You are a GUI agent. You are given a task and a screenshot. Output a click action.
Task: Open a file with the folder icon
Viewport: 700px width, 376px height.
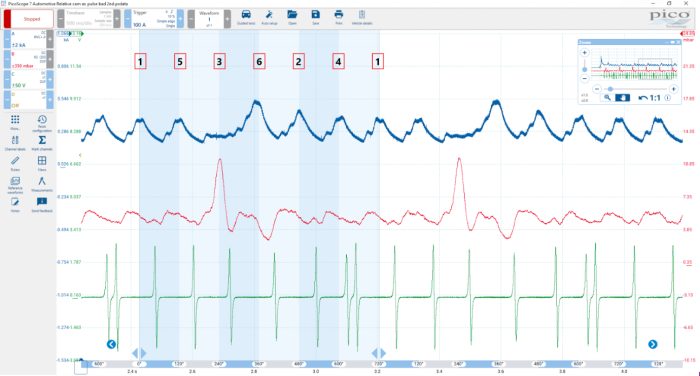[x=292, y=17]
